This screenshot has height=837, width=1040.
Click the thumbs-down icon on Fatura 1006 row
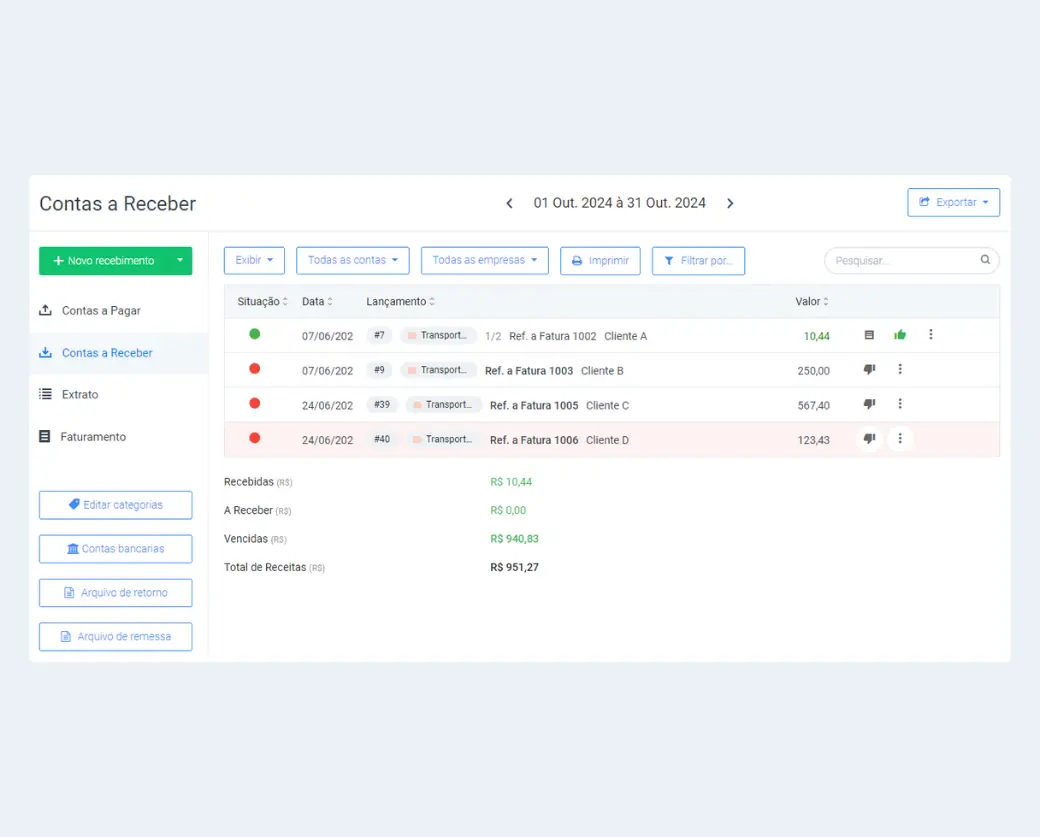869,439
